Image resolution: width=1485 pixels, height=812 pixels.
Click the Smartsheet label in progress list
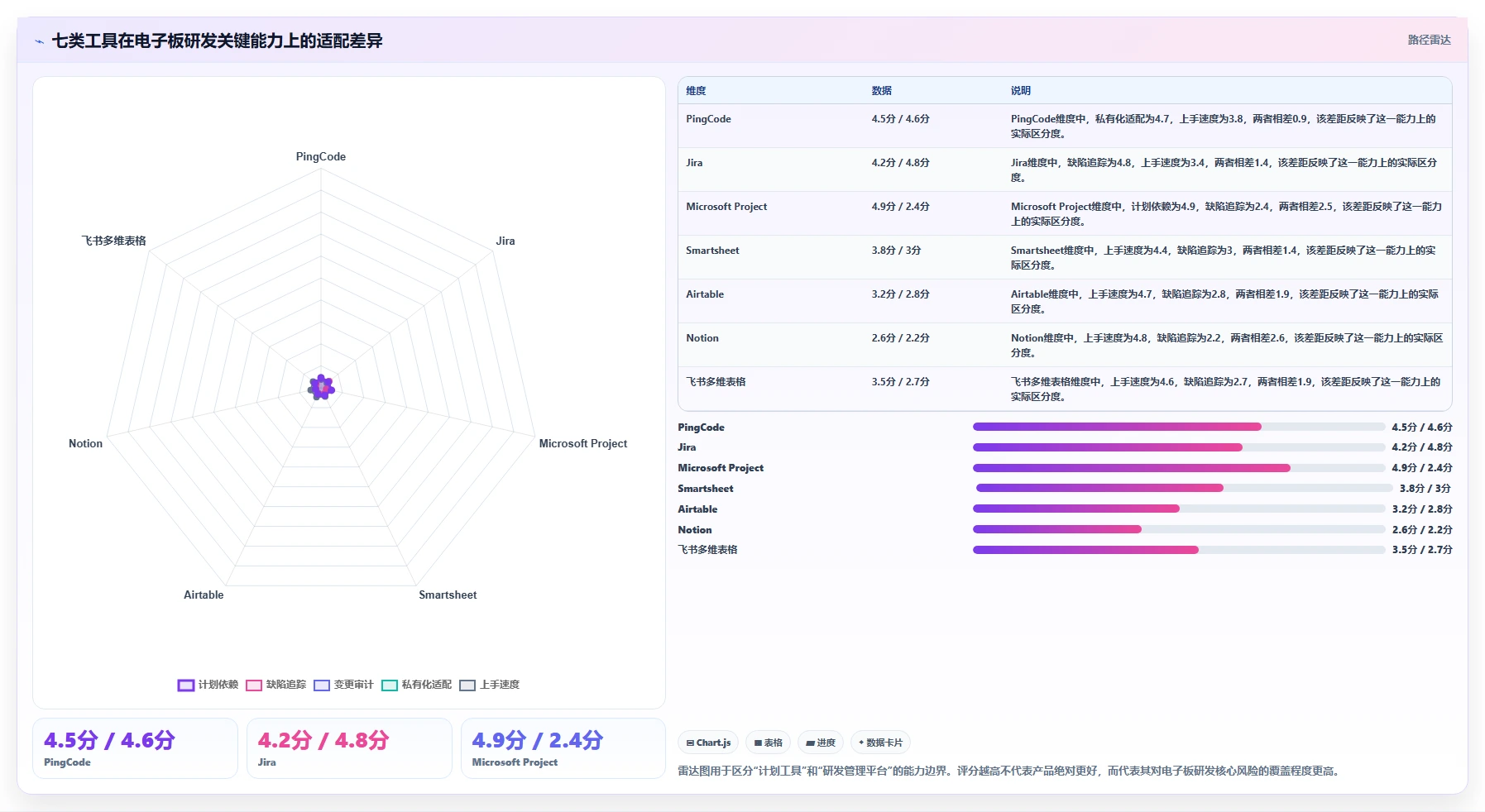point(706,489)
